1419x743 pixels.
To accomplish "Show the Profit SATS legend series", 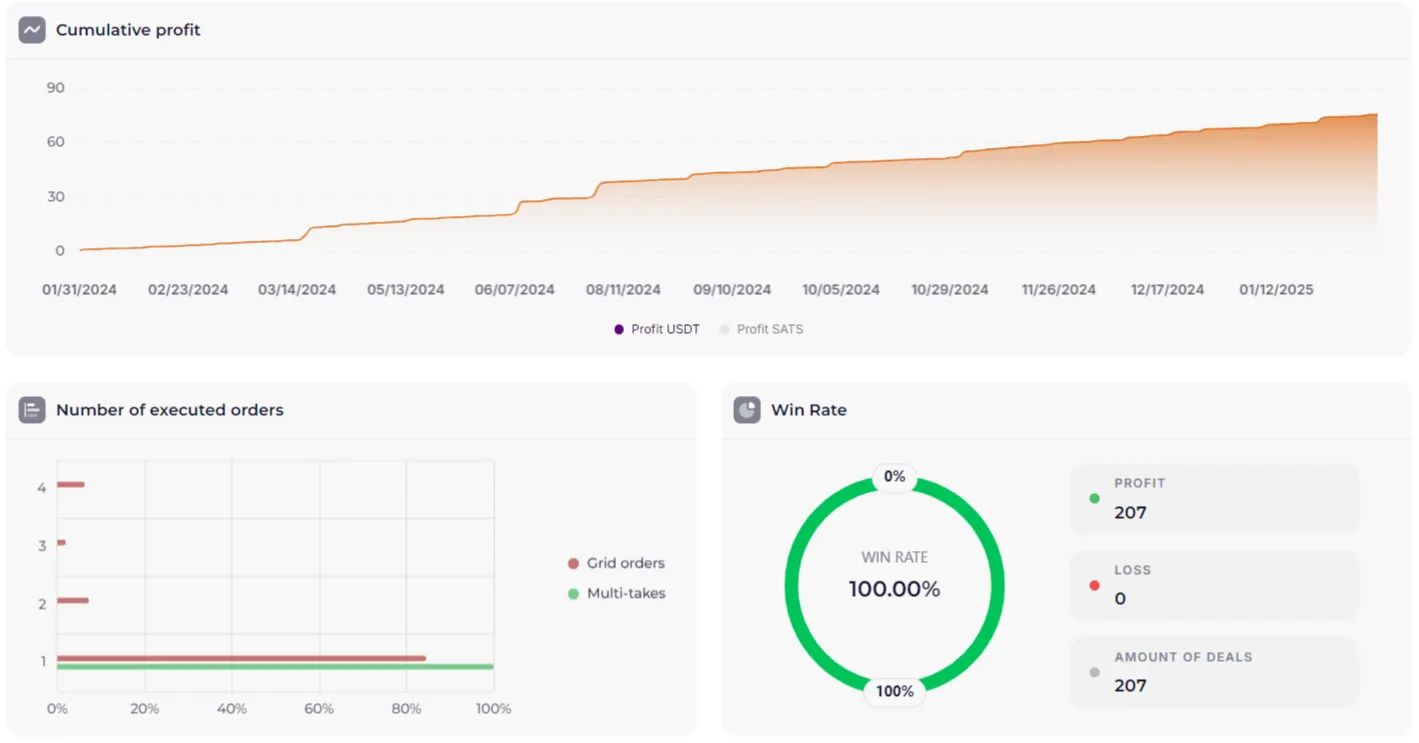I will click(x=761, y=329).
